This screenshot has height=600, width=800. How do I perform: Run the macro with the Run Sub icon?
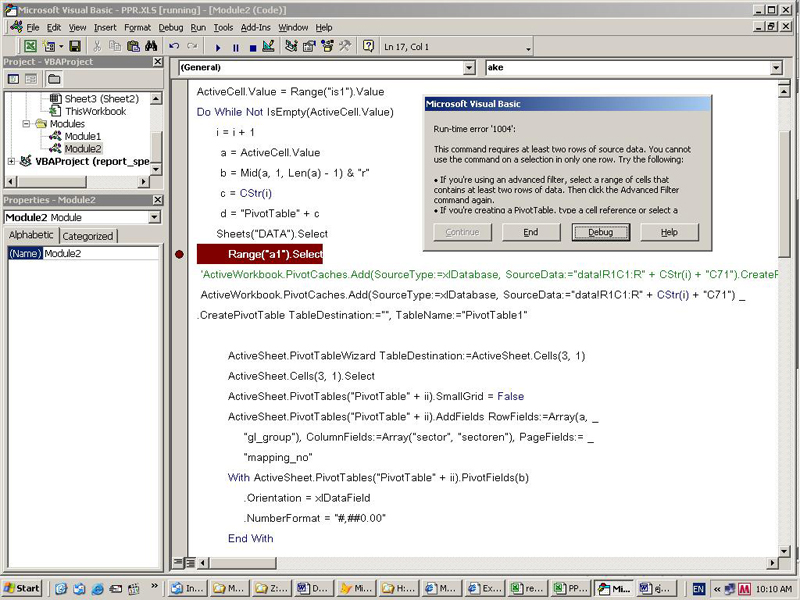point(217,46)
